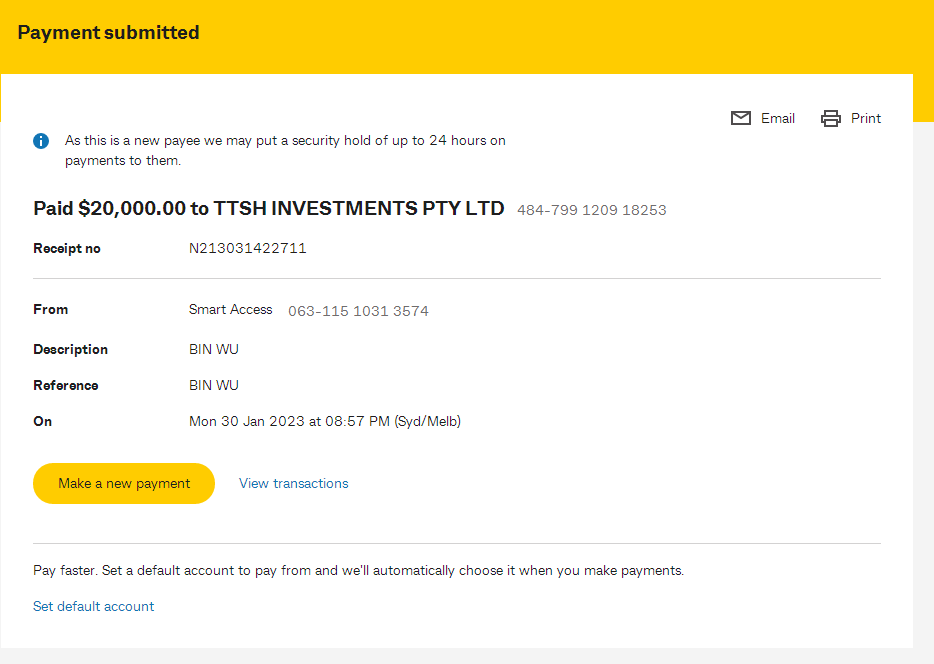Viewport: 934px width, 664px height.
Task: Click the Payment submitted heading
Action: 108,32
